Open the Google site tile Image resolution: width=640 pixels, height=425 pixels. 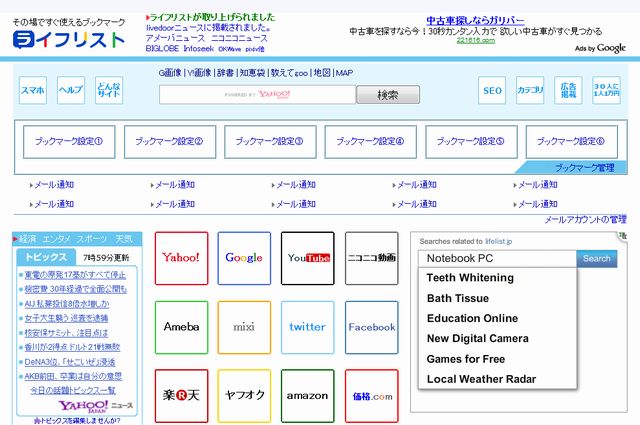244,258
